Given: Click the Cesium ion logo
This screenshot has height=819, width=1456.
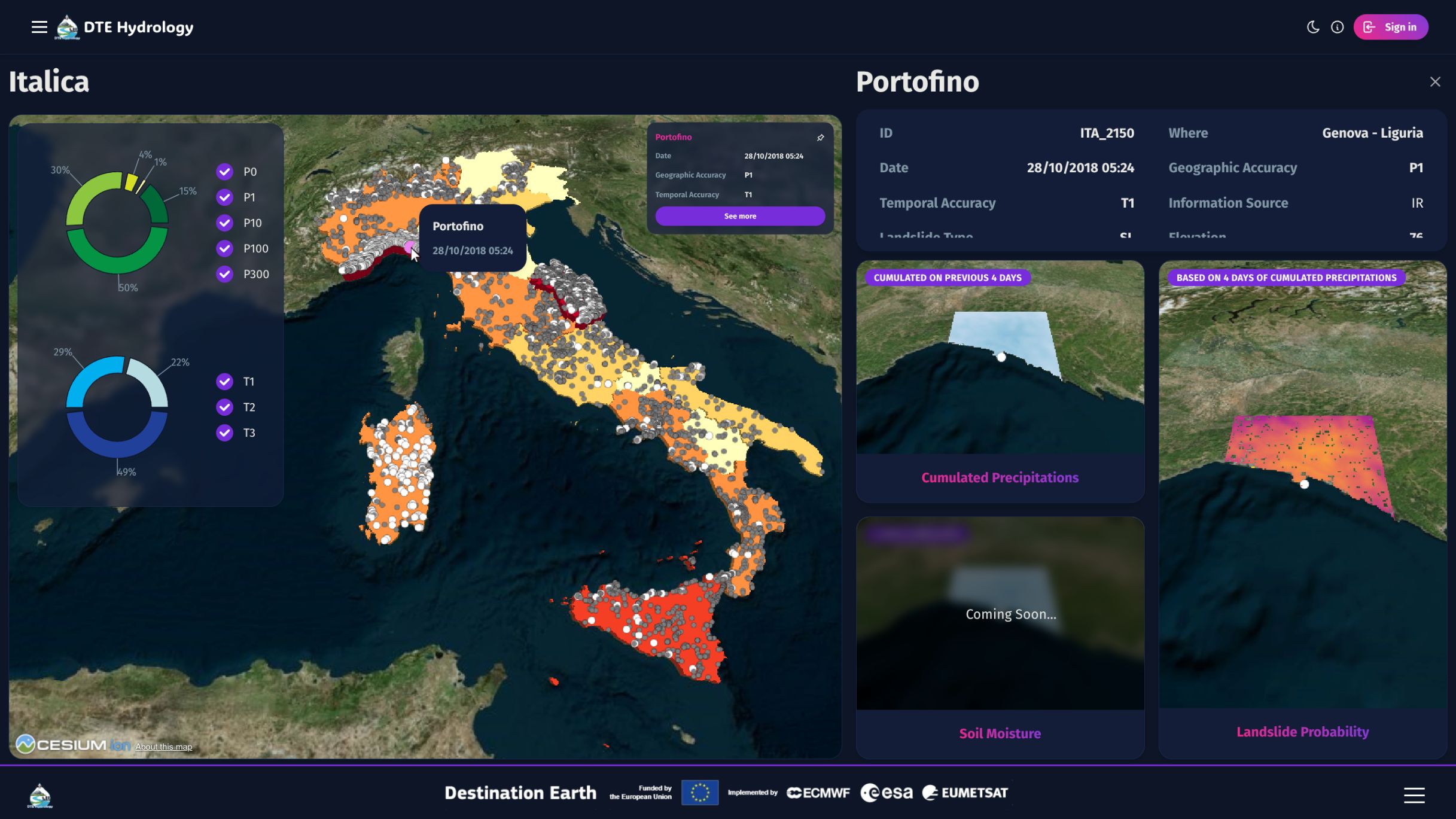Looking at the screenshot, I should pyautogui.click(x=73, y=744).
